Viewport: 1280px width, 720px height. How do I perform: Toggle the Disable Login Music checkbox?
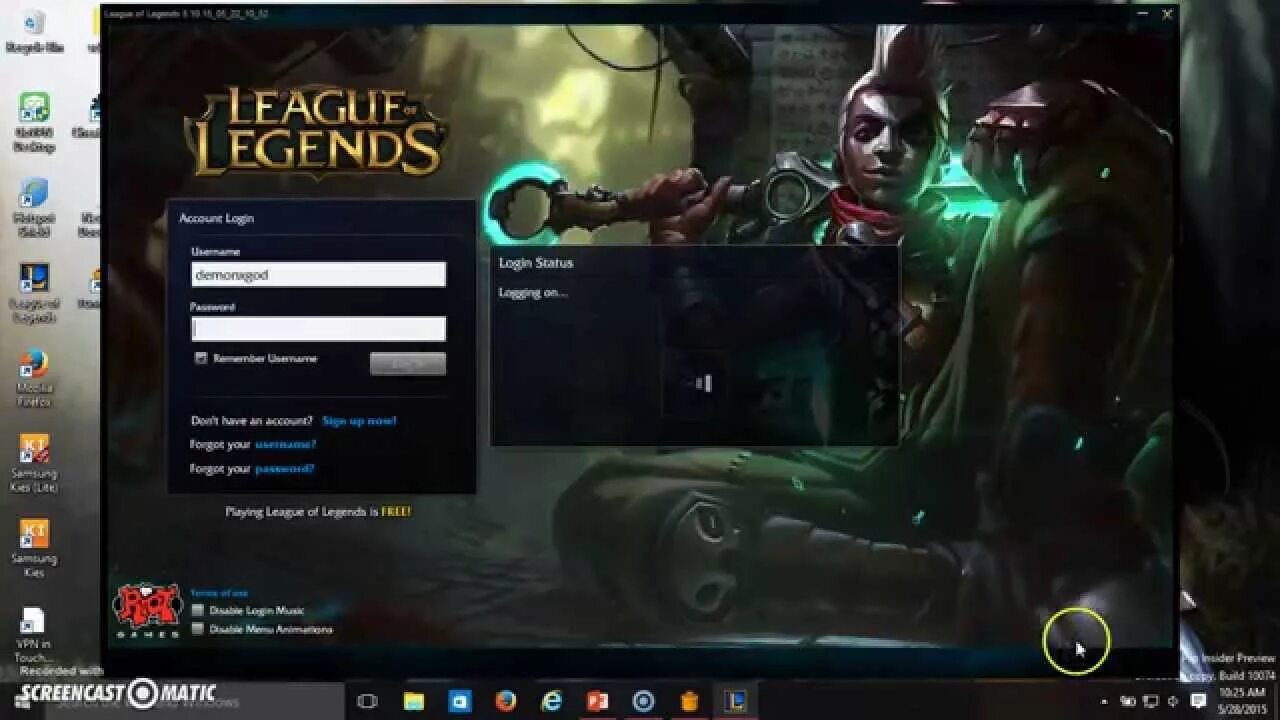[x=198, y=610]
